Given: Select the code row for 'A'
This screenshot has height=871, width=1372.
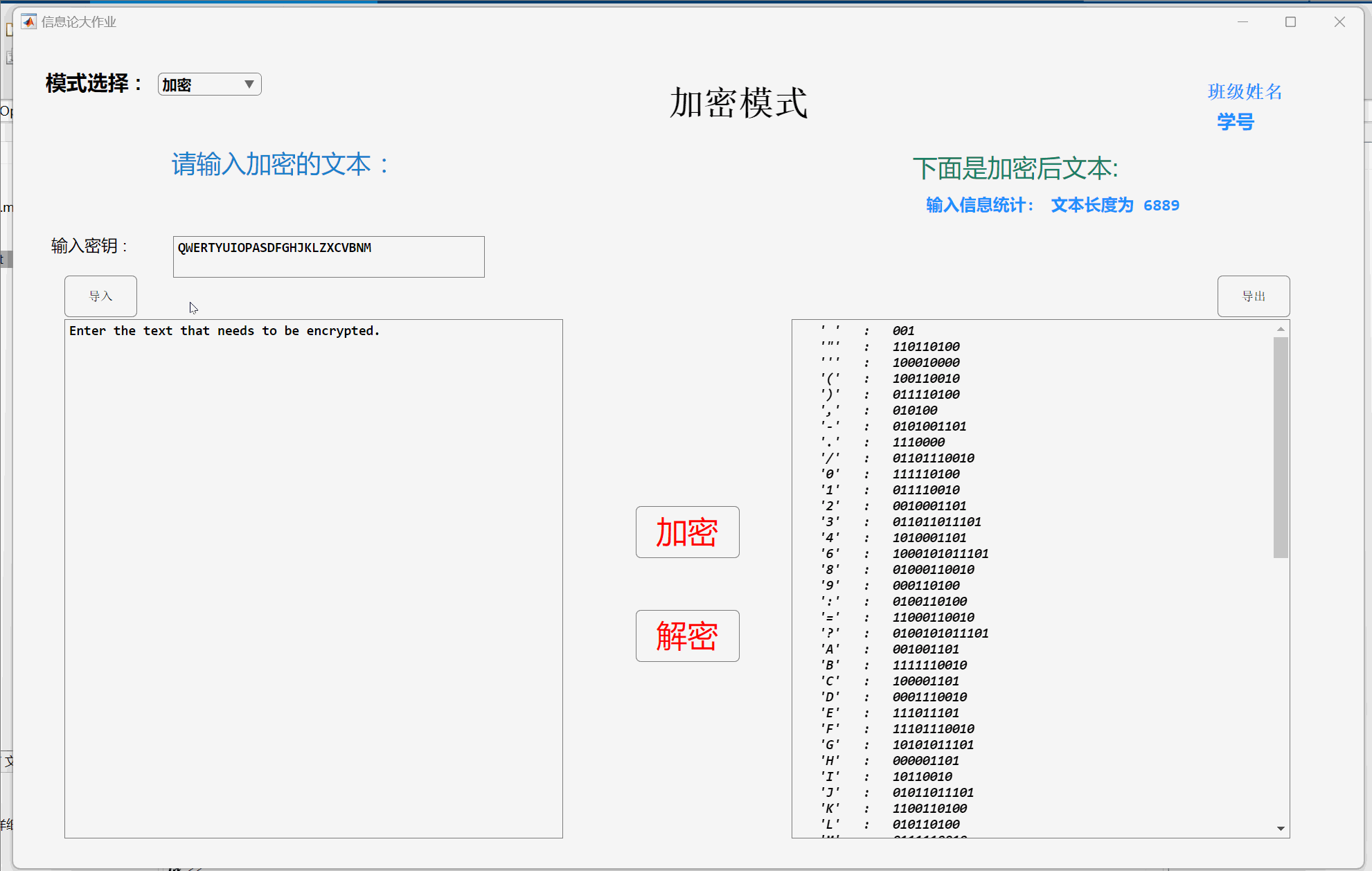Looking at the screenshot, I should [925, 649].
